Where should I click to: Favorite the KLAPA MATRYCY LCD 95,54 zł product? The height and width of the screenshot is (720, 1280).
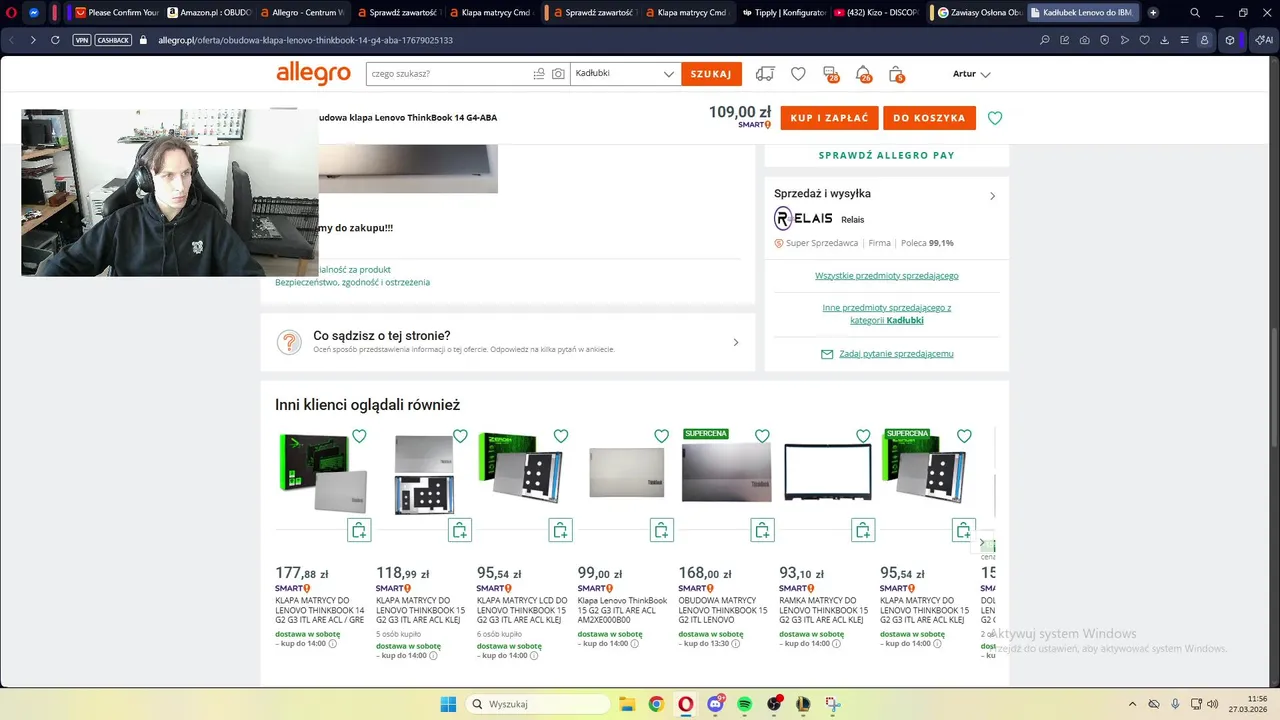[561, 436]
